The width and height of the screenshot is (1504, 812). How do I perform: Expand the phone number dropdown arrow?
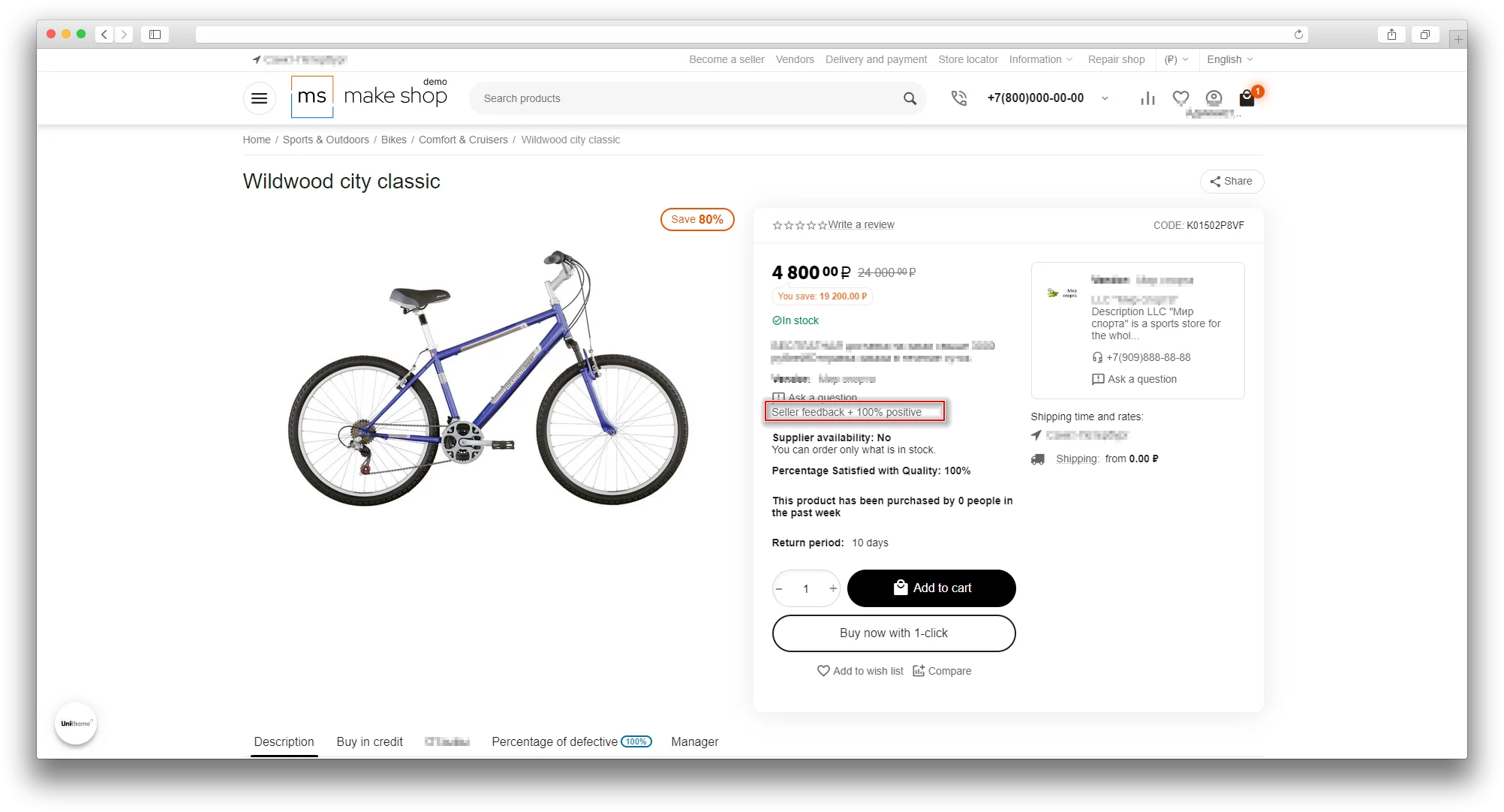1105,98
